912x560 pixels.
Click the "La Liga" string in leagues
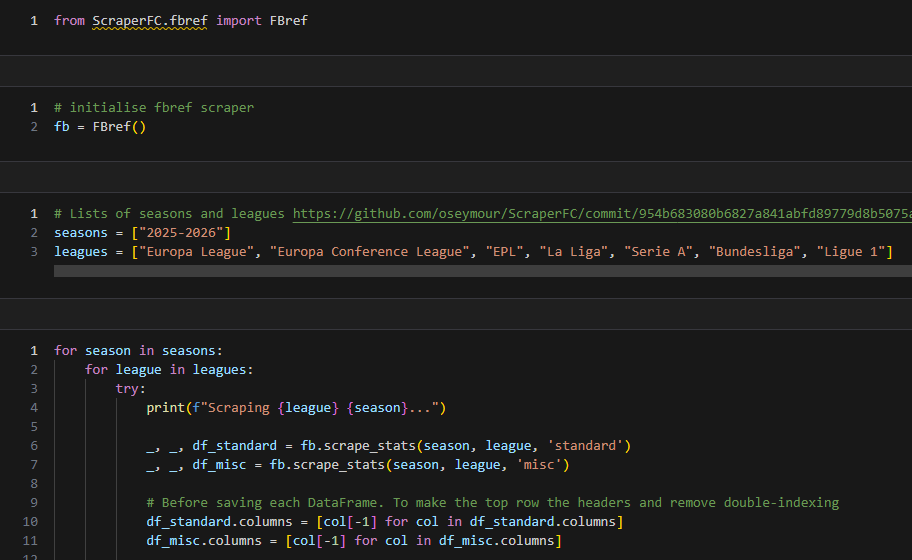point(573,252)
